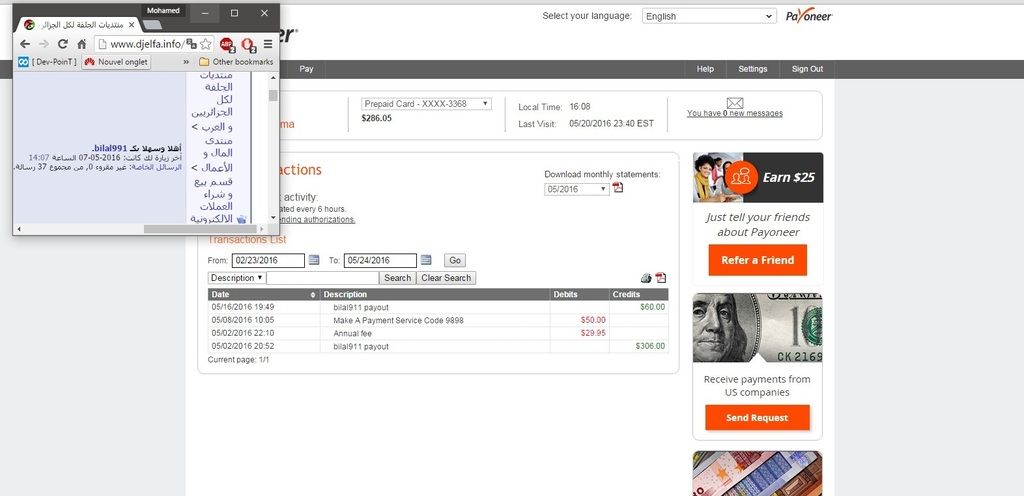Screen dimensions: 1024x496
Task: Click the Description column header
Action: [435, 295]
